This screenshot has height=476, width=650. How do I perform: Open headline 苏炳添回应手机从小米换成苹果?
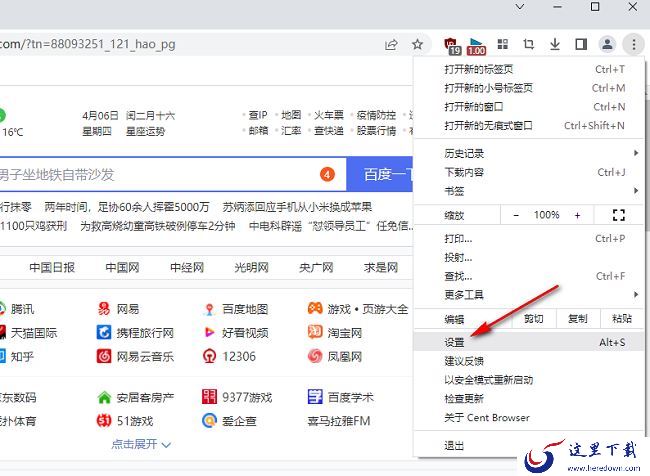(297, 207)
